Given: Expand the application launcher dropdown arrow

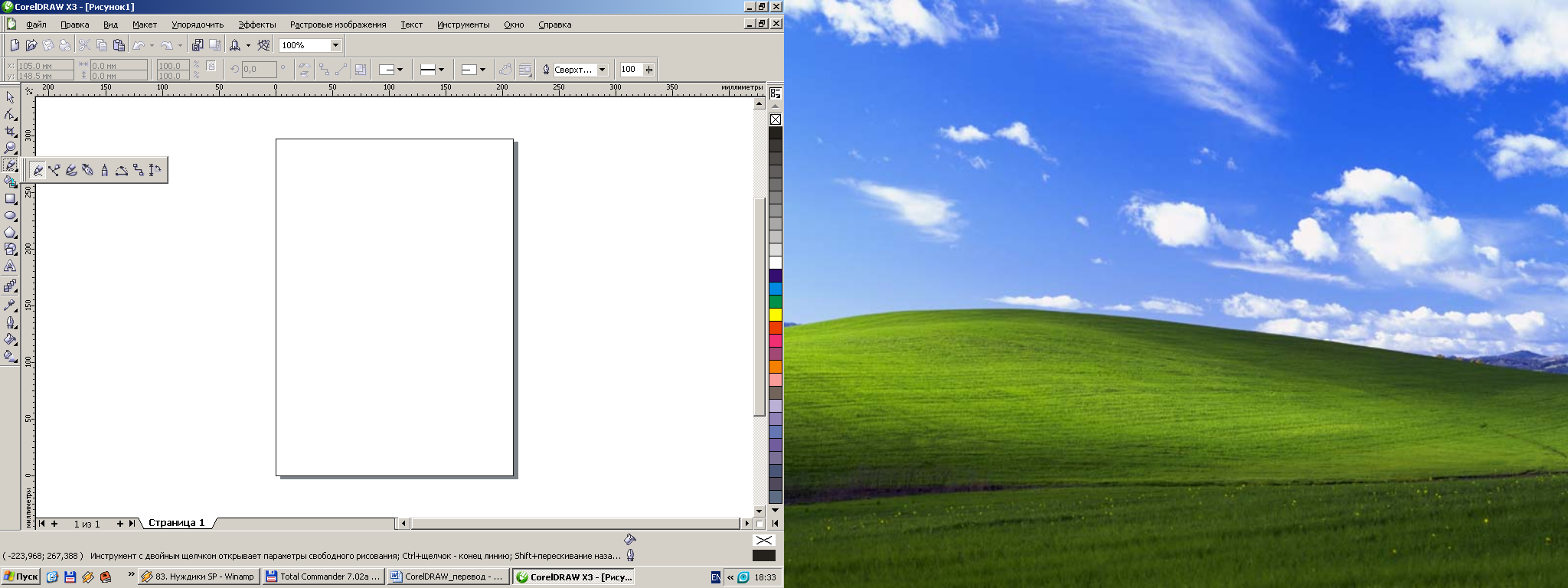Looking at the screenshot, I should tap(248, 45).
